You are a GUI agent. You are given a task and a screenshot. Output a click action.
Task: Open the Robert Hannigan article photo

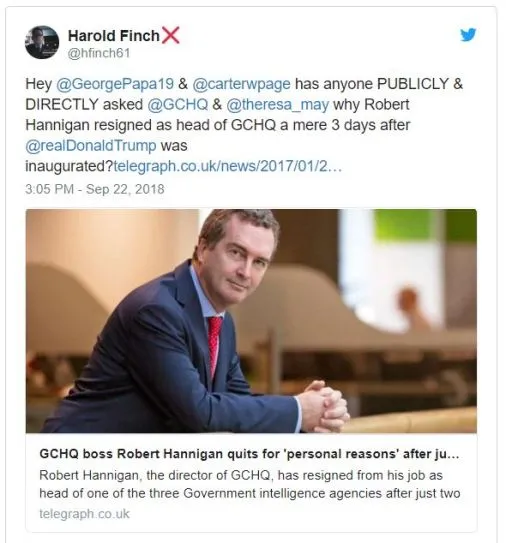(x=251, y=321)
